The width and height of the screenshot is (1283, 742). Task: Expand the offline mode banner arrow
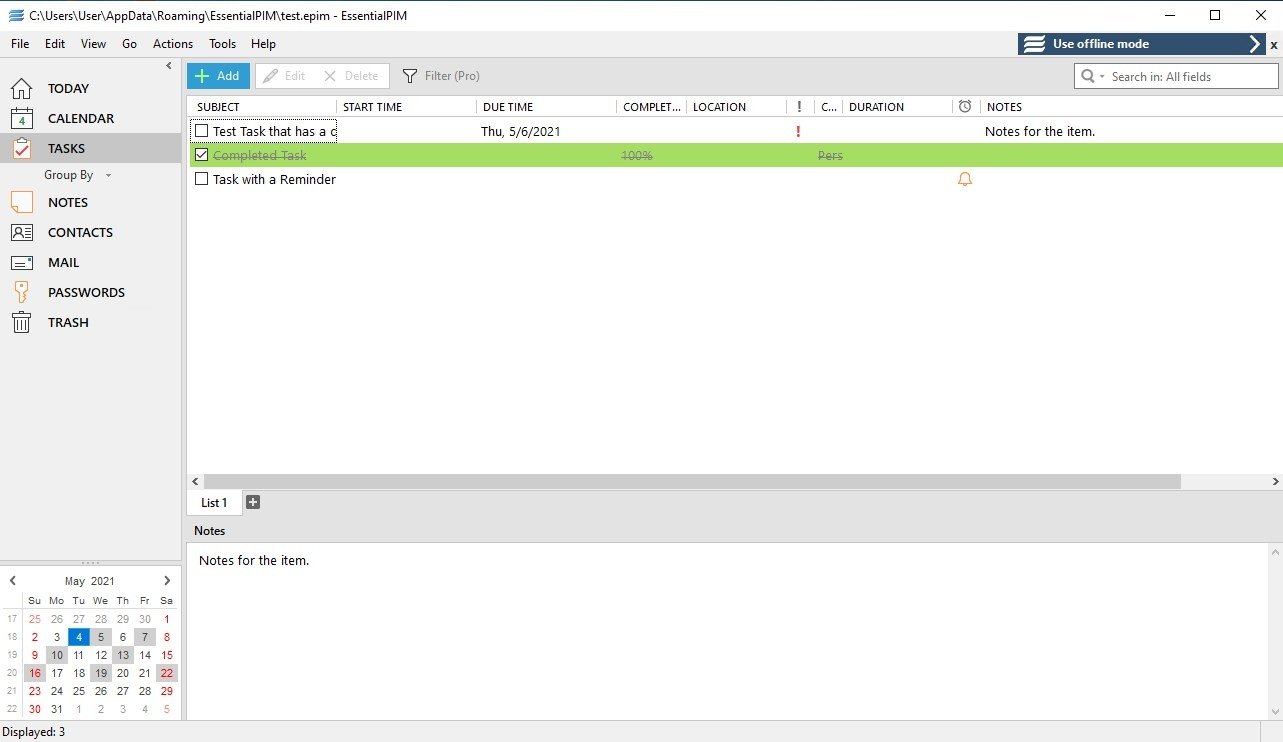point(1256,44)
